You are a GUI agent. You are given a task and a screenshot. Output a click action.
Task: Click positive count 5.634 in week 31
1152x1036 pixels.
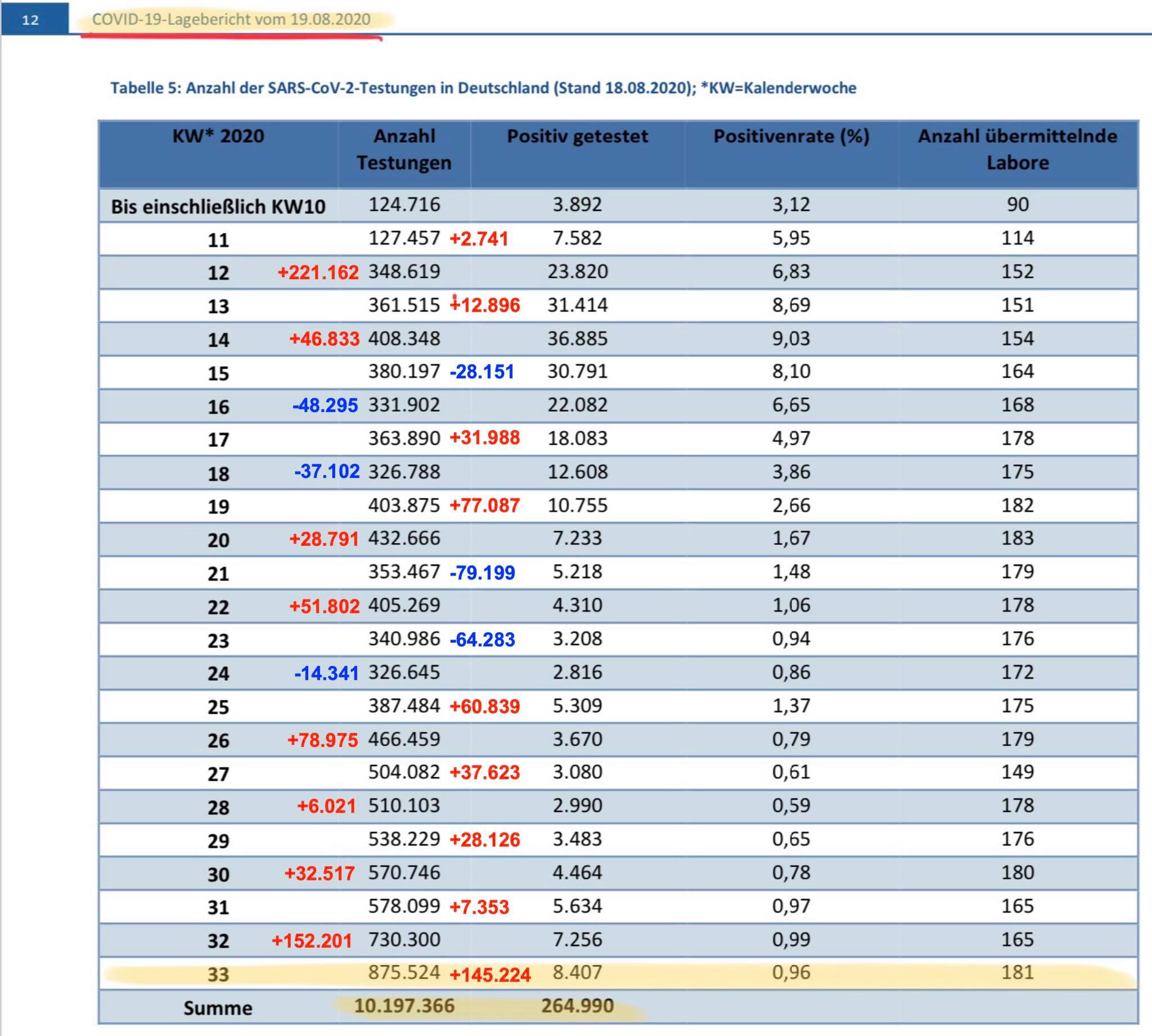click(577, 906)
